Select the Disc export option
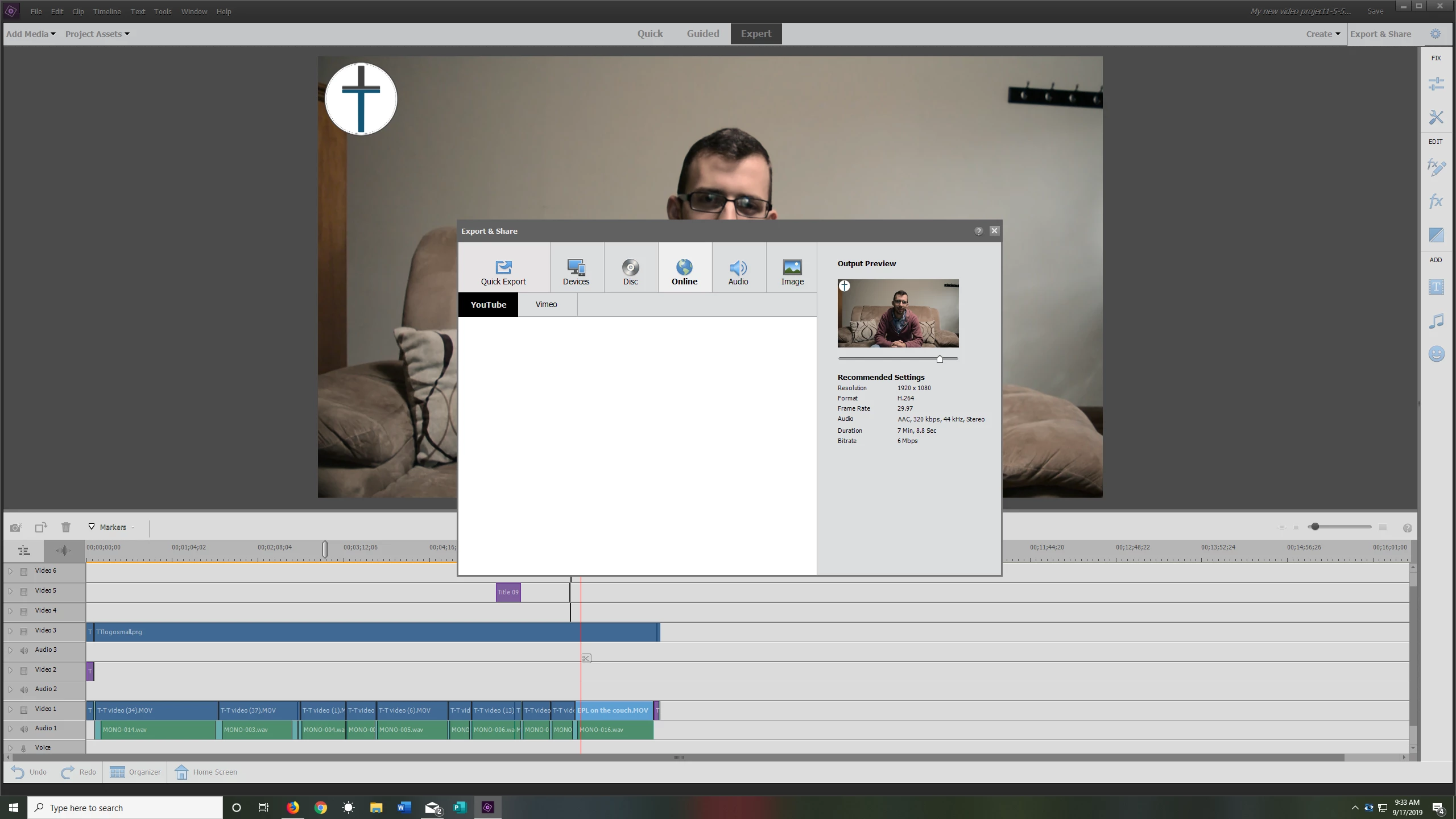1456x819 pixels. pyautogui.click(x=630, y=271)
